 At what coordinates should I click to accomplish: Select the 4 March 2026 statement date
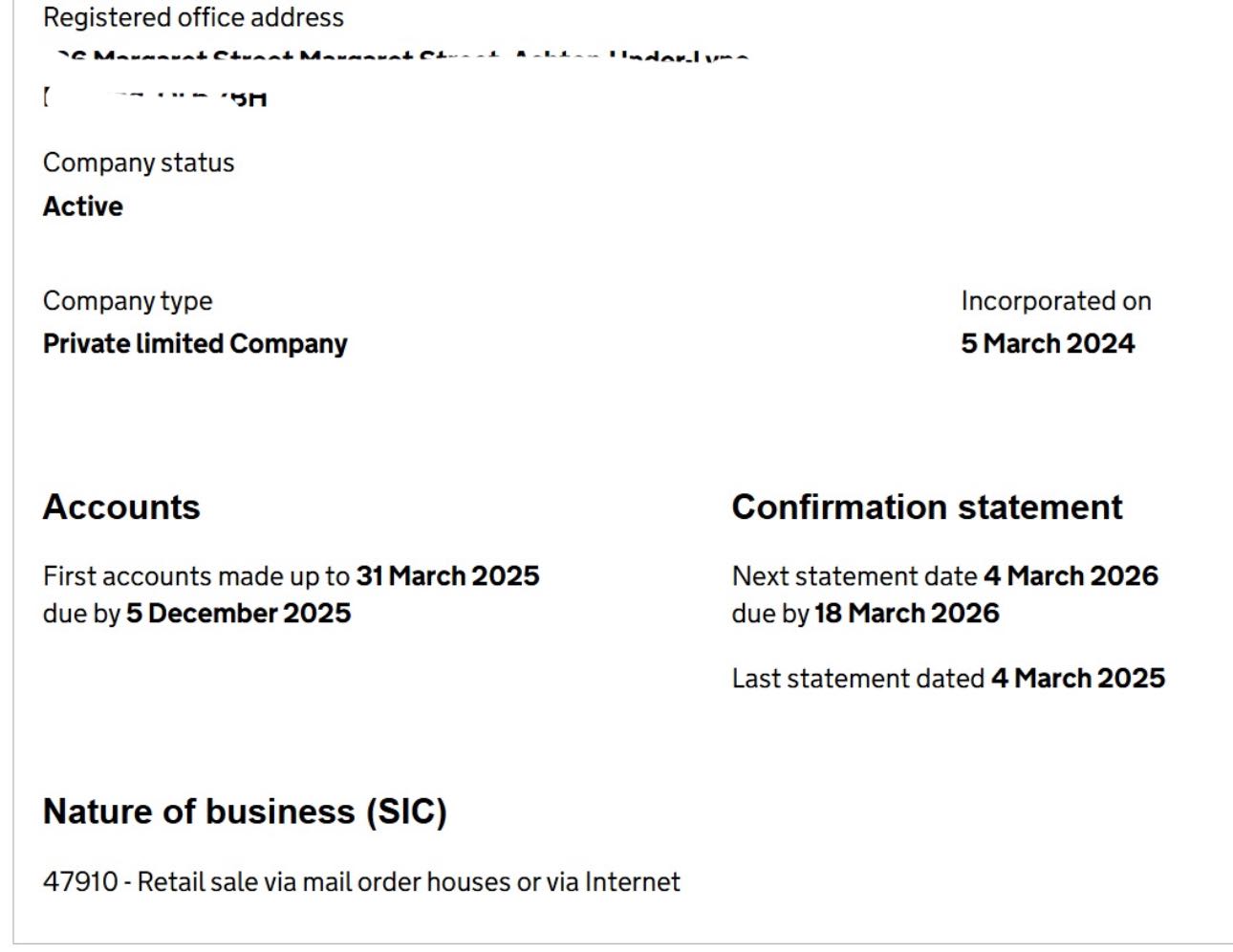point(1071,576)
